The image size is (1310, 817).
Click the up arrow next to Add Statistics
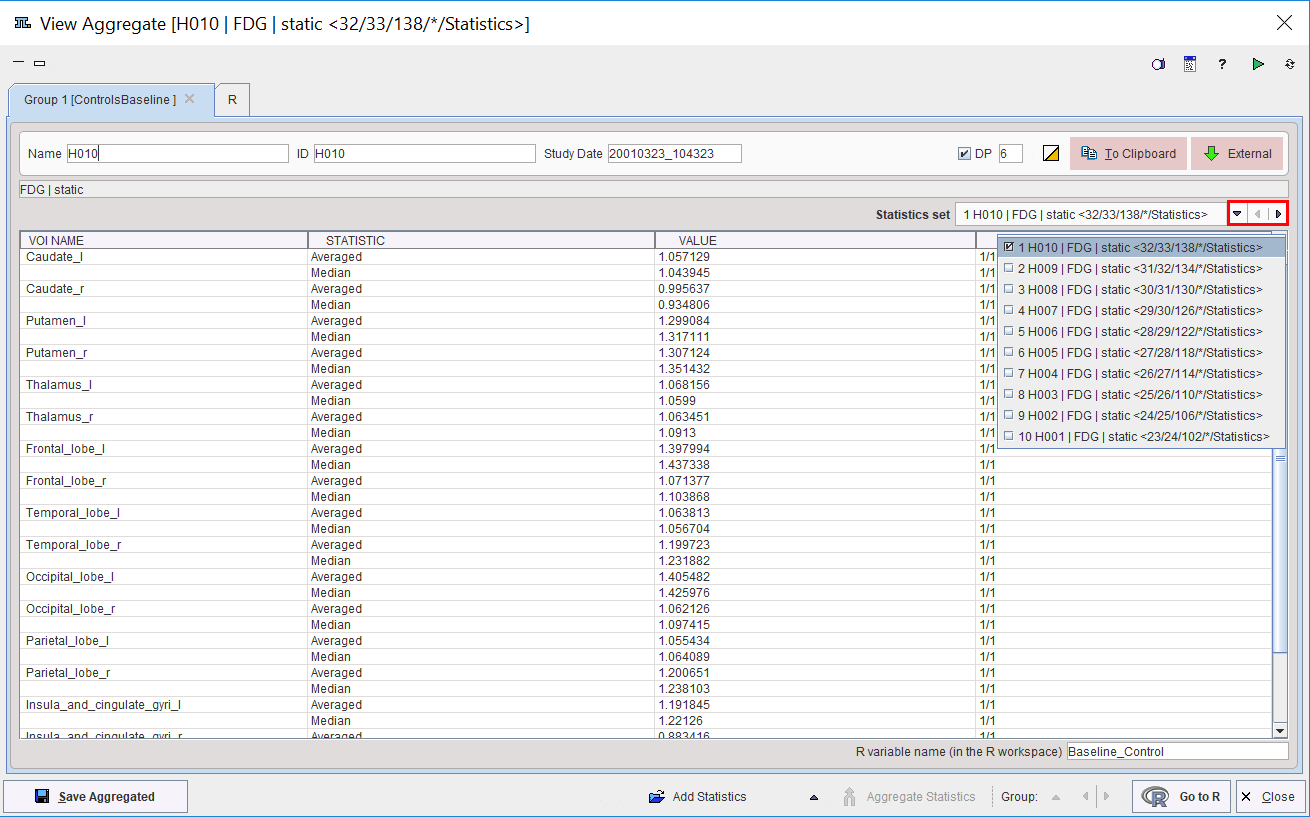(814, 797)
